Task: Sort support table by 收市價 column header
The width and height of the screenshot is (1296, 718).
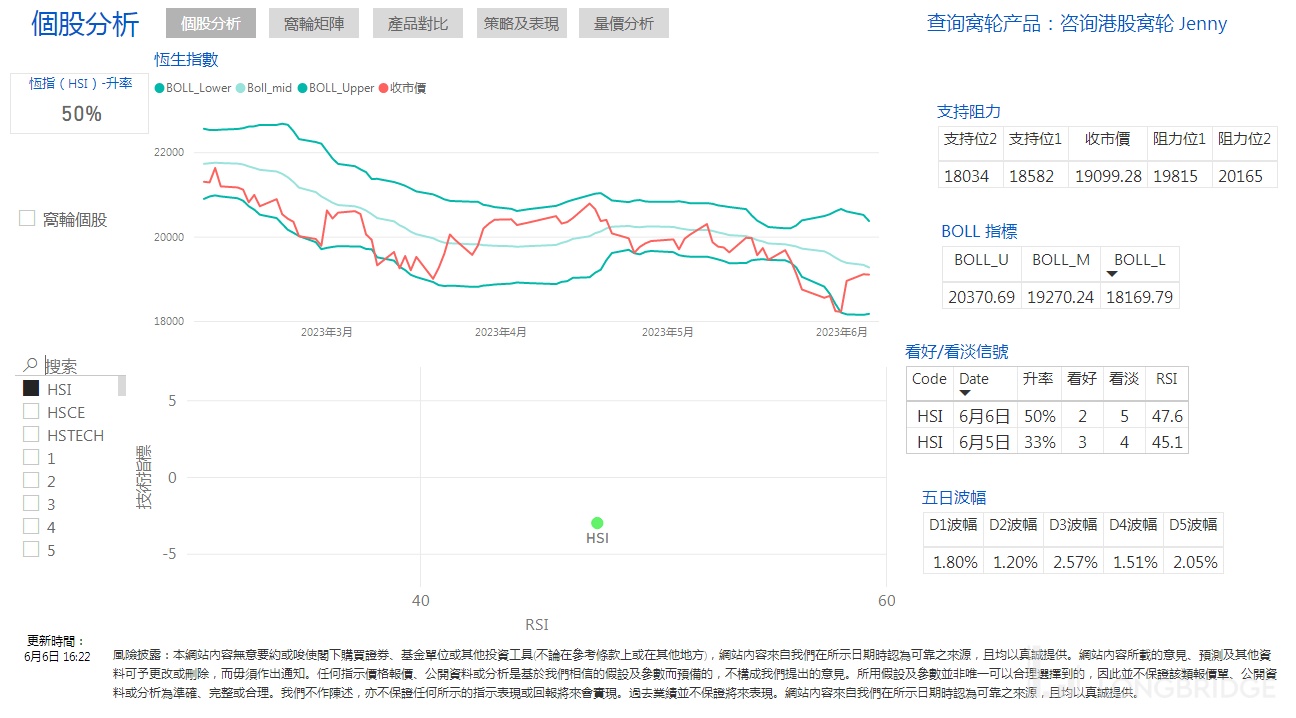Action: [1107, 139]
